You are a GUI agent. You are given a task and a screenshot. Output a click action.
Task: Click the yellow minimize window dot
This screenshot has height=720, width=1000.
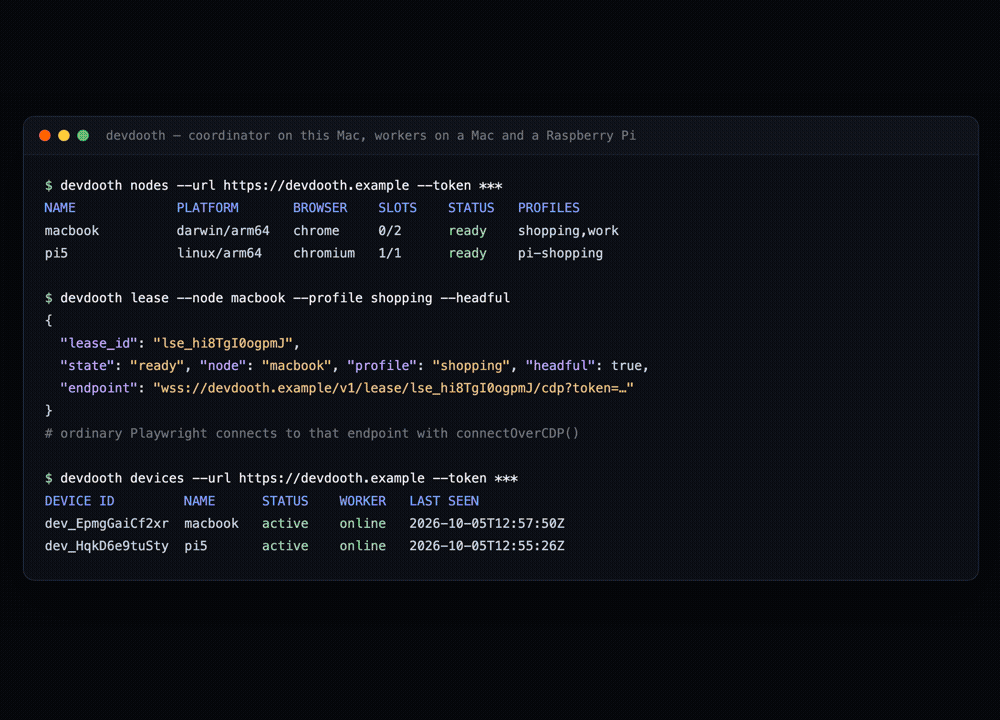pyautogui.click(x=64, y=135)
